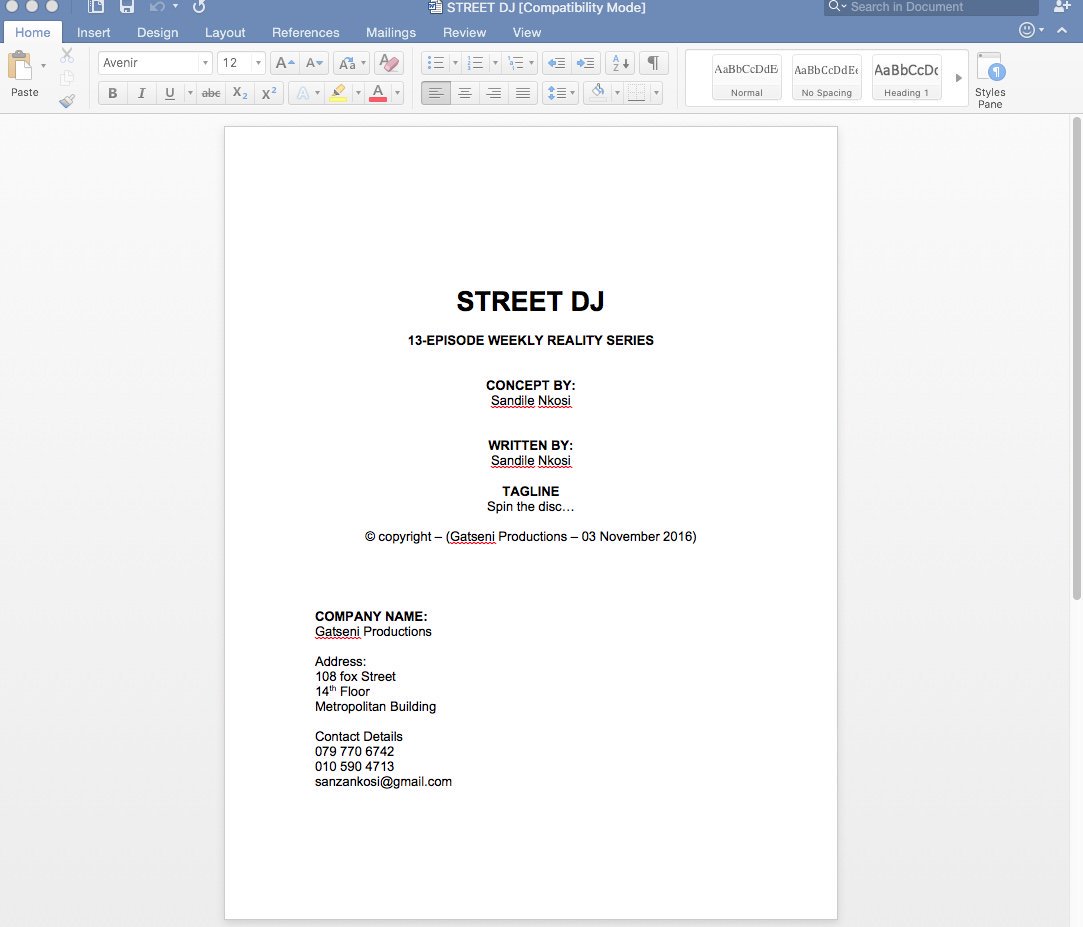Toggle bold formatting

coord(112,92)
